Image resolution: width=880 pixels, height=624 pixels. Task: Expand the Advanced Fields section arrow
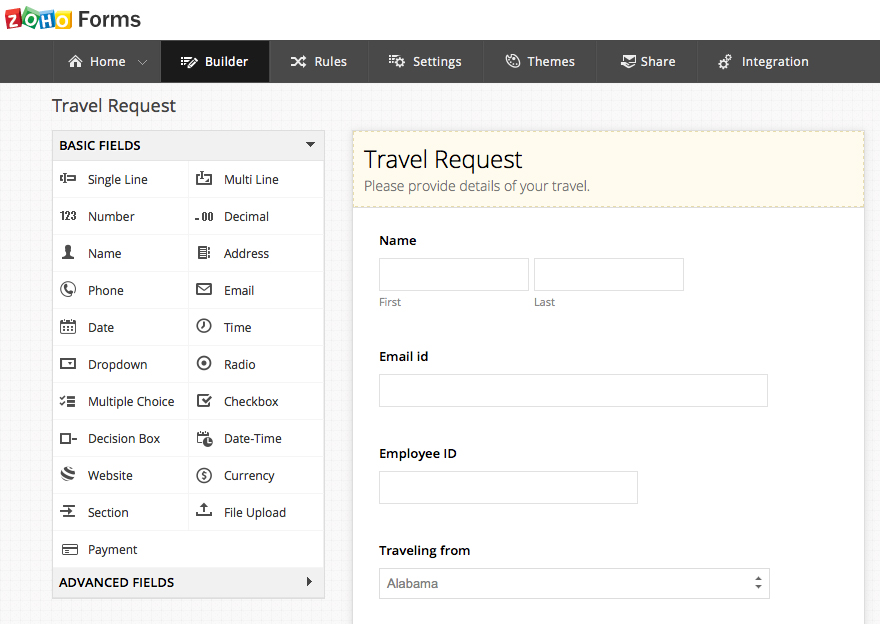(x=309, y=582)
